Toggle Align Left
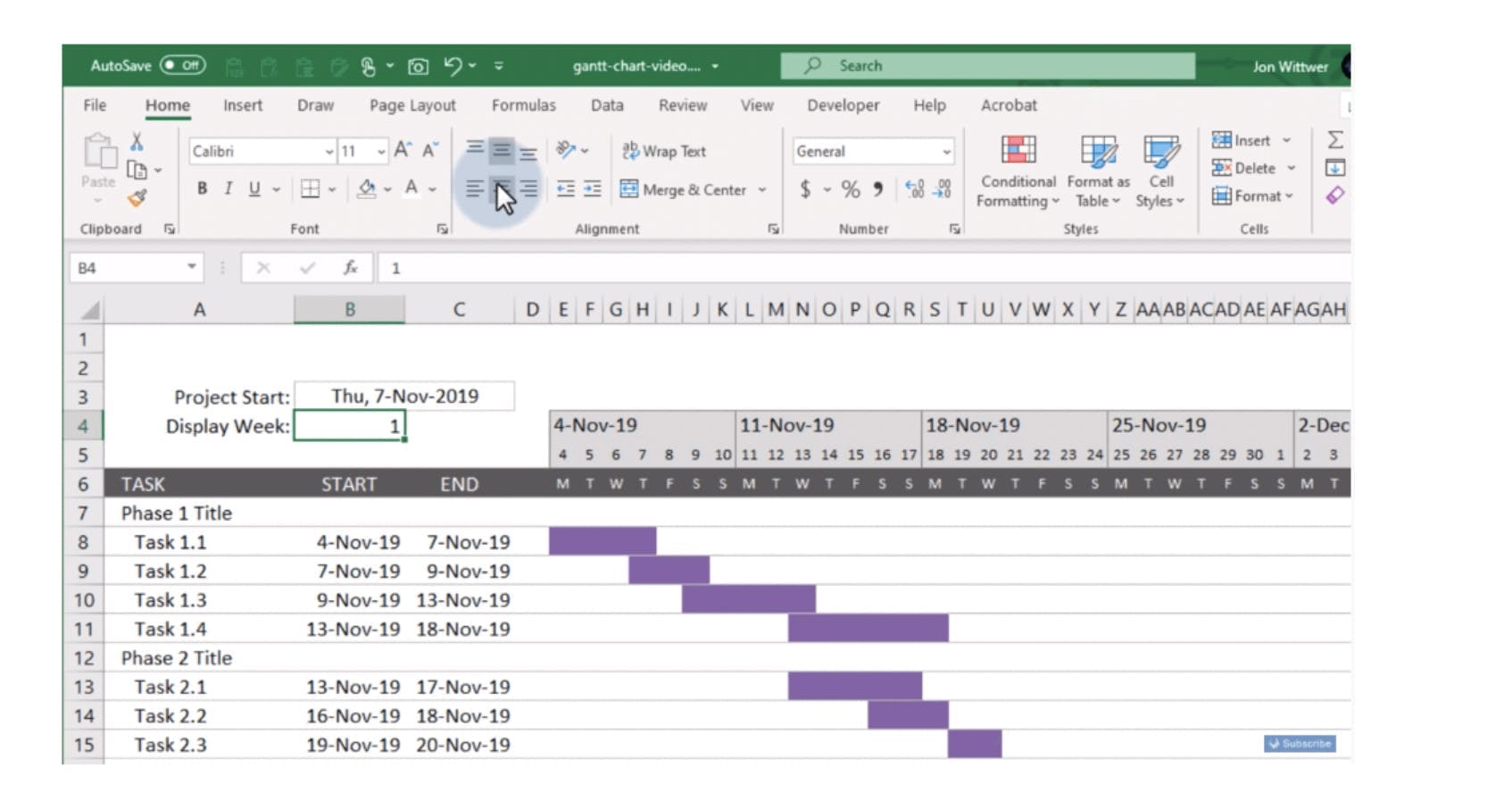 475,188
